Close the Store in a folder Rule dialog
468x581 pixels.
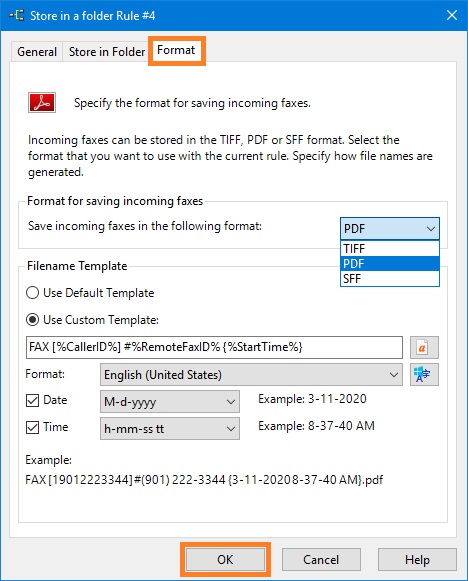coord(451,16)
